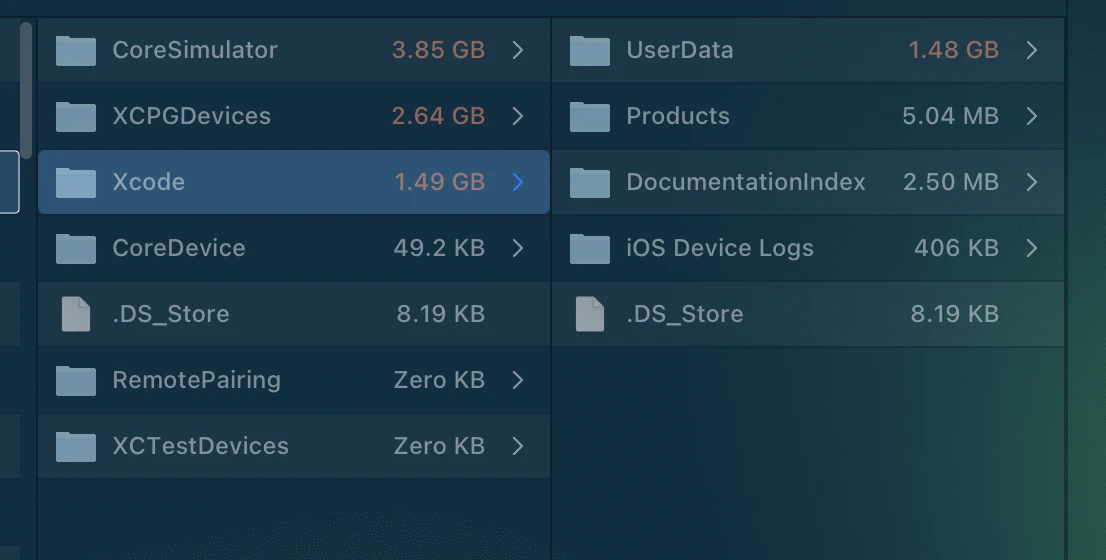Expand RemotePairing using its chevron
The image size is (1106, 560).
tap(518, 380)
